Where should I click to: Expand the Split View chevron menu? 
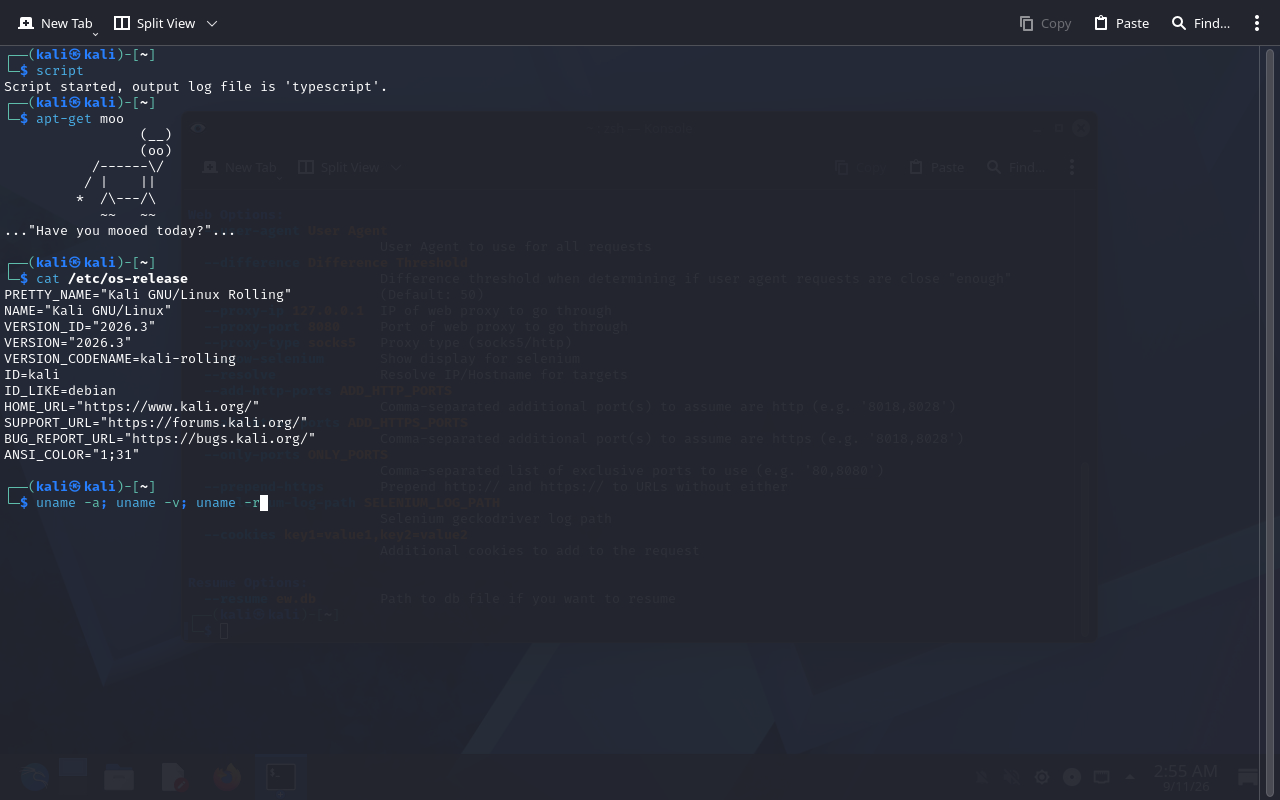pyautogui.click(x=212, y=23)
